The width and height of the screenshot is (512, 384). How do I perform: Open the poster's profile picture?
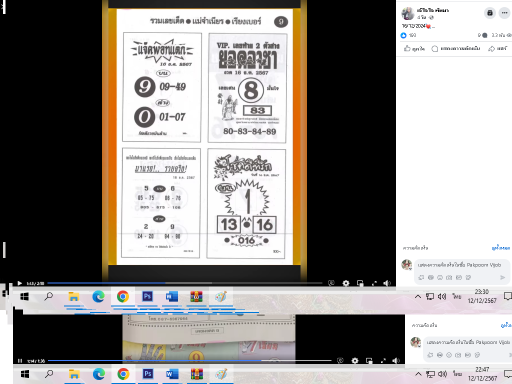click(407, 14)
